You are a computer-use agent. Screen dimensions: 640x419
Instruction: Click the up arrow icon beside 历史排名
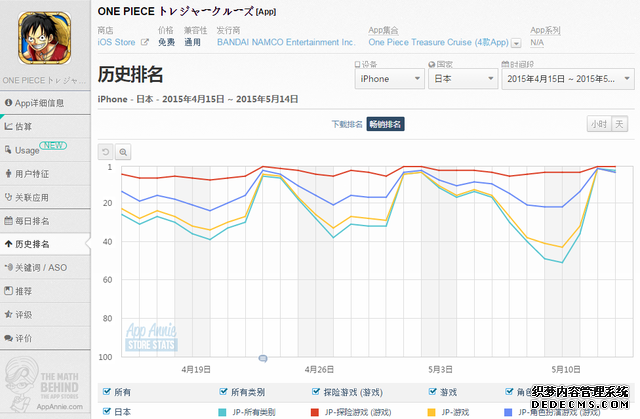tap(8, 244)
